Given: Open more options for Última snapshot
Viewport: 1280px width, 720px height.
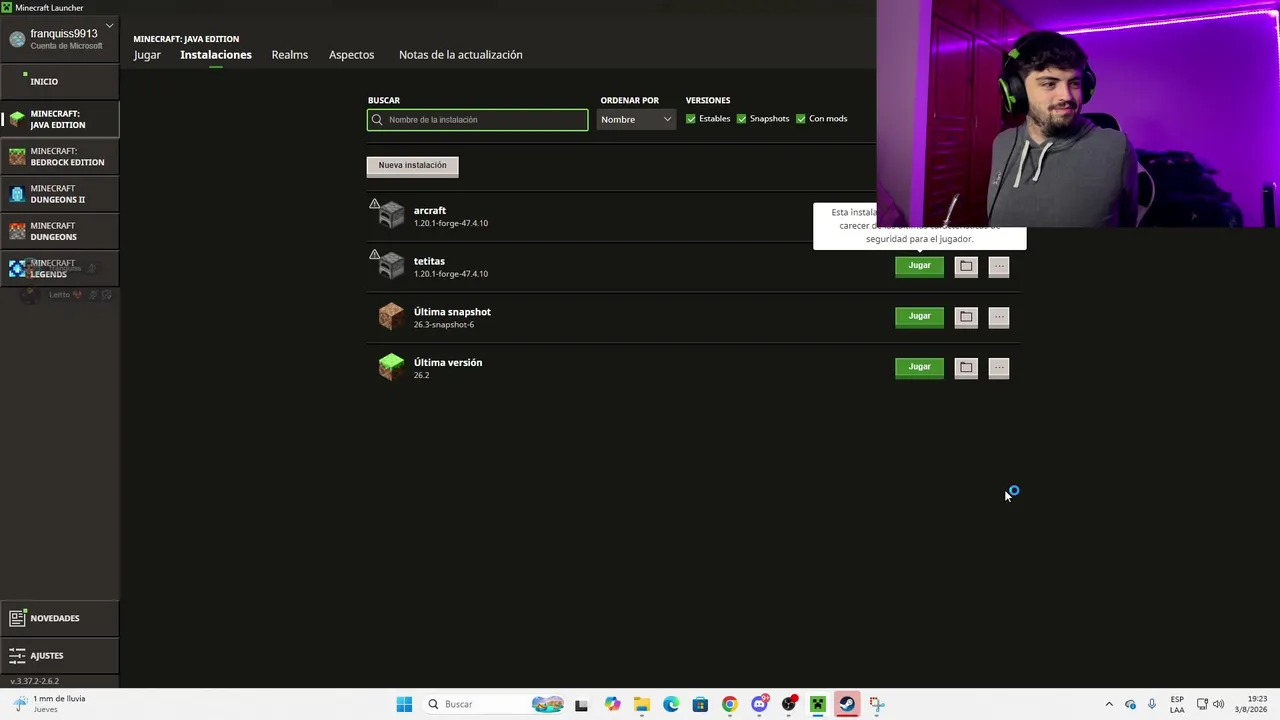Looking at the screenshot, I should 999,317.
